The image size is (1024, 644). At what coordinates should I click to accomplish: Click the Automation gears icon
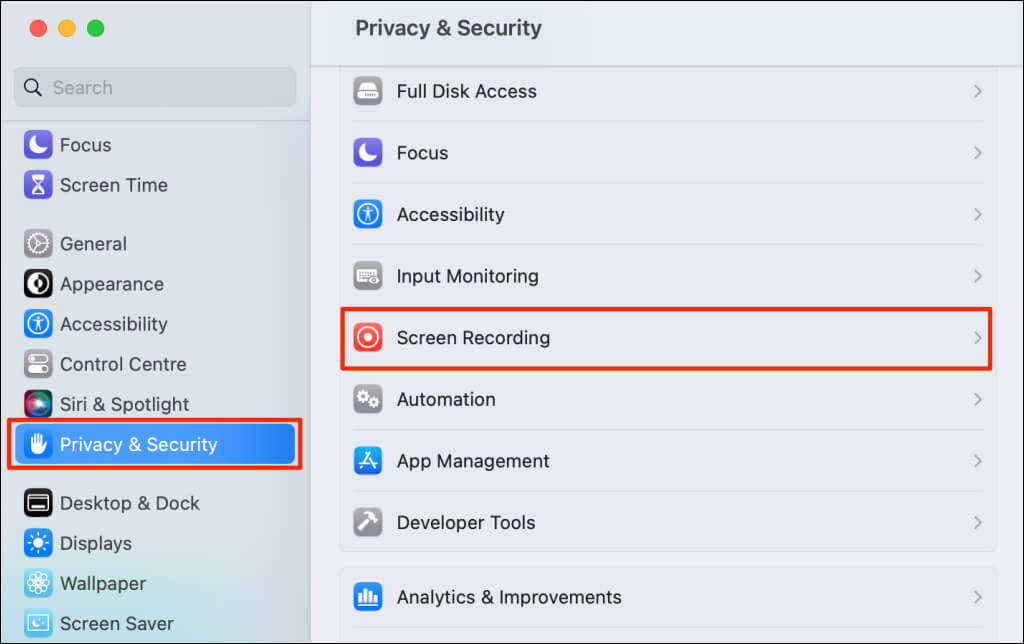[368, 400]
